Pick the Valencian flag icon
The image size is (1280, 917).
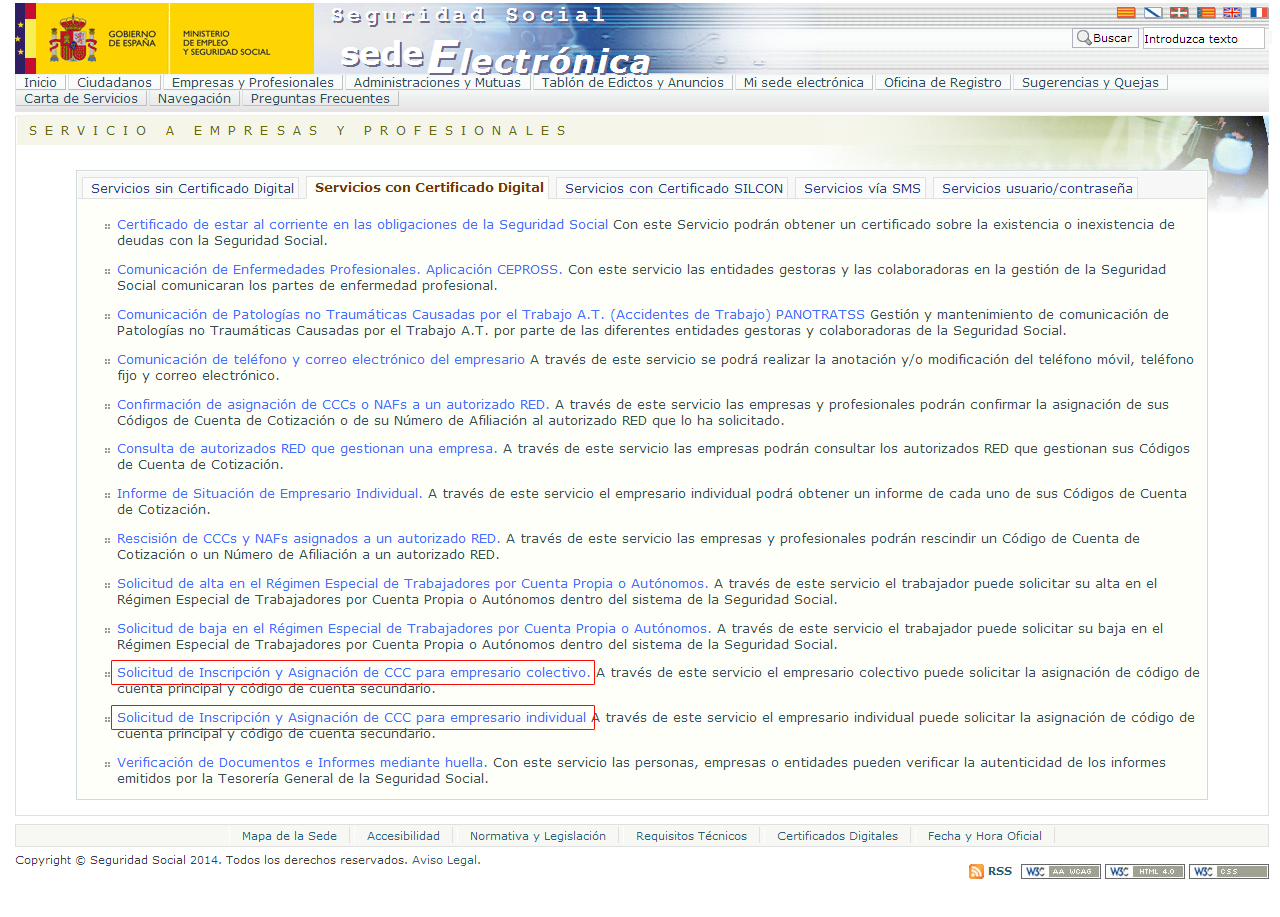[1206, 13]
